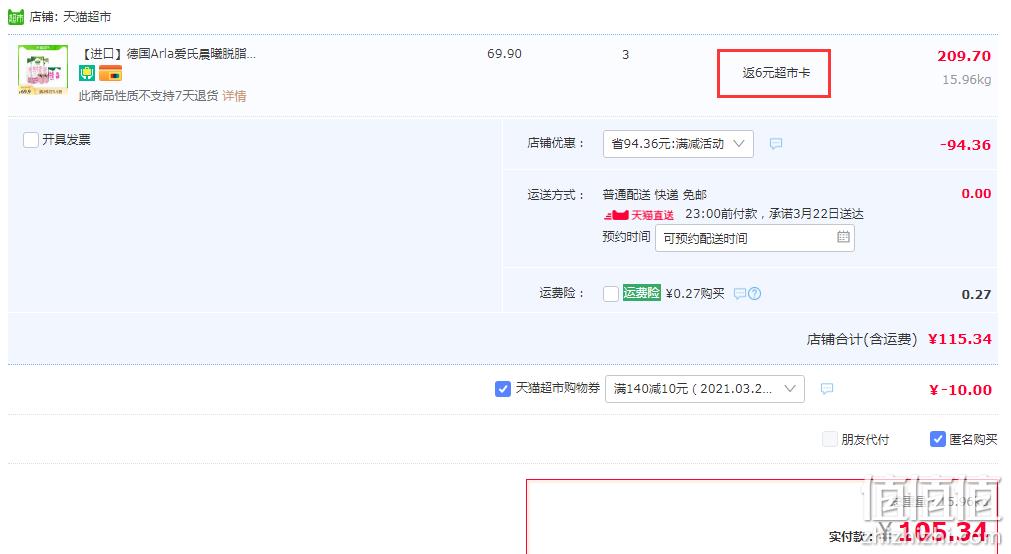1011x554 pixels.
Task: Click the 天猫直送 delivery logo
Action: [x=639, y=215]
